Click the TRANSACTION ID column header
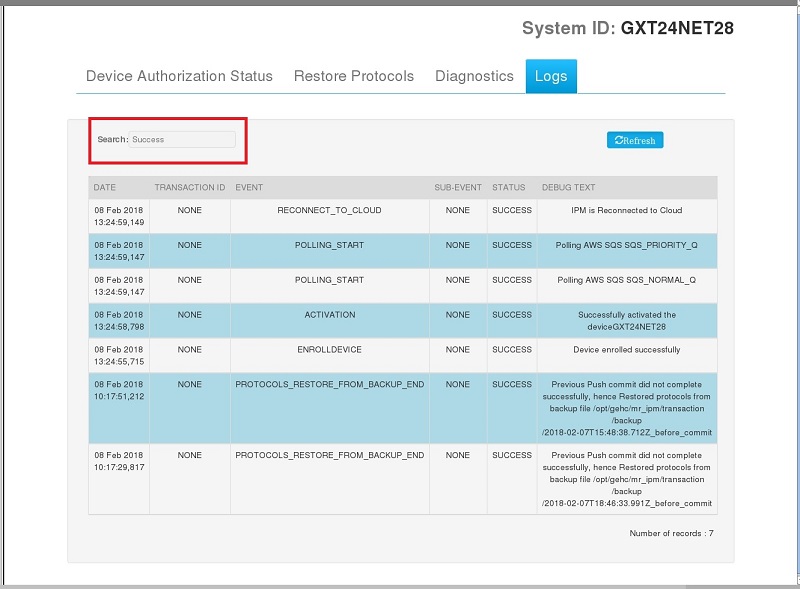This screenshot has width=800, height=589. tap(189, 187)
